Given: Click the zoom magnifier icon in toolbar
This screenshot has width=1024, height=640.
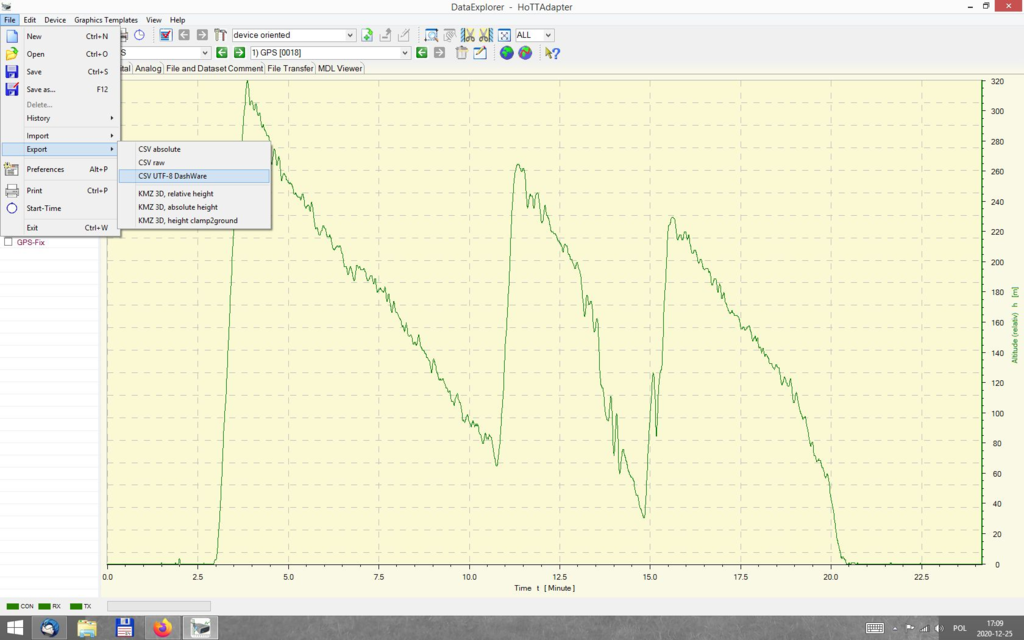Looking at the screenshot, I should point(431,35).
